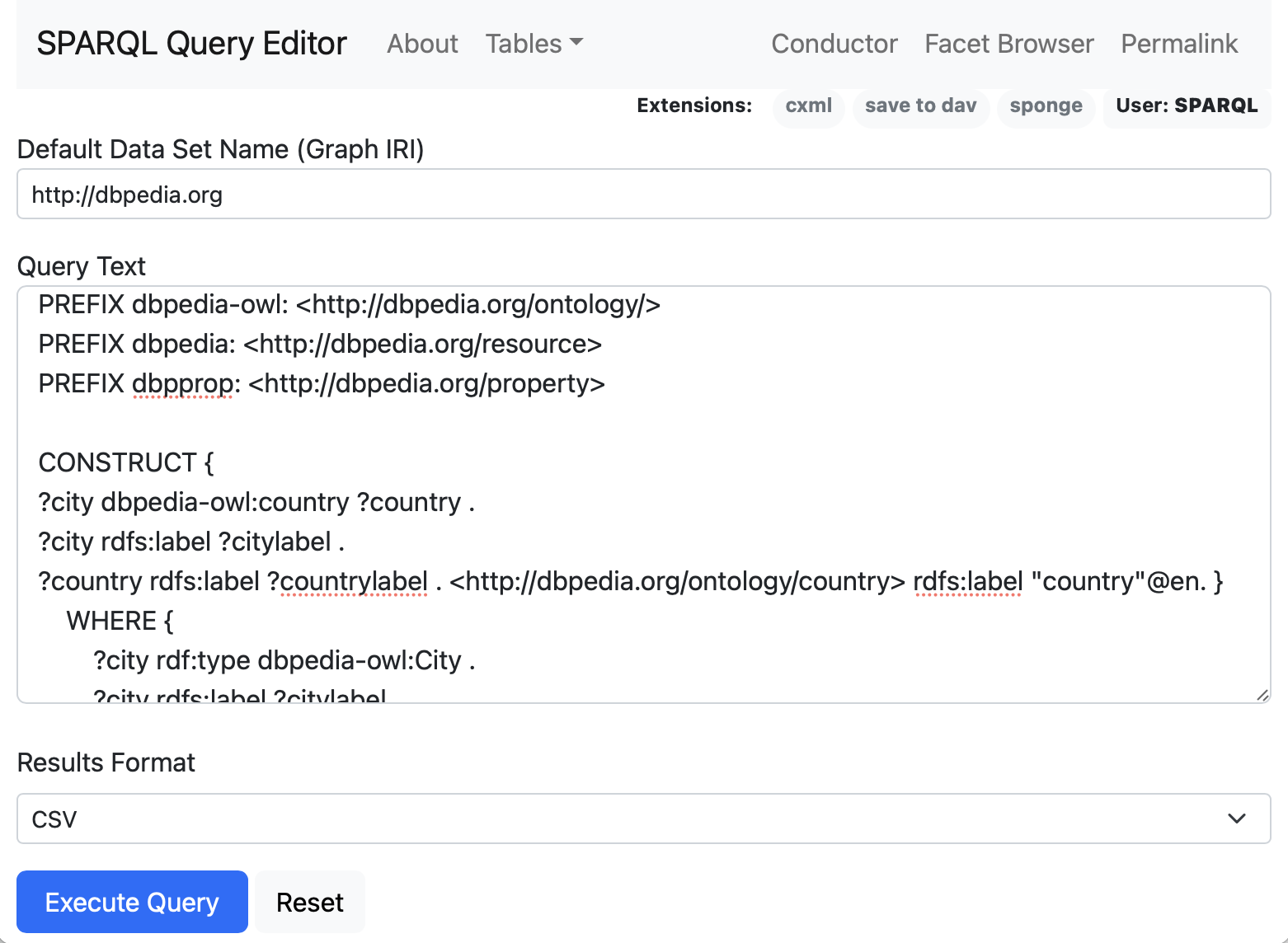
Task: Get the query Permalink
Action: [x=1178, y=44]
